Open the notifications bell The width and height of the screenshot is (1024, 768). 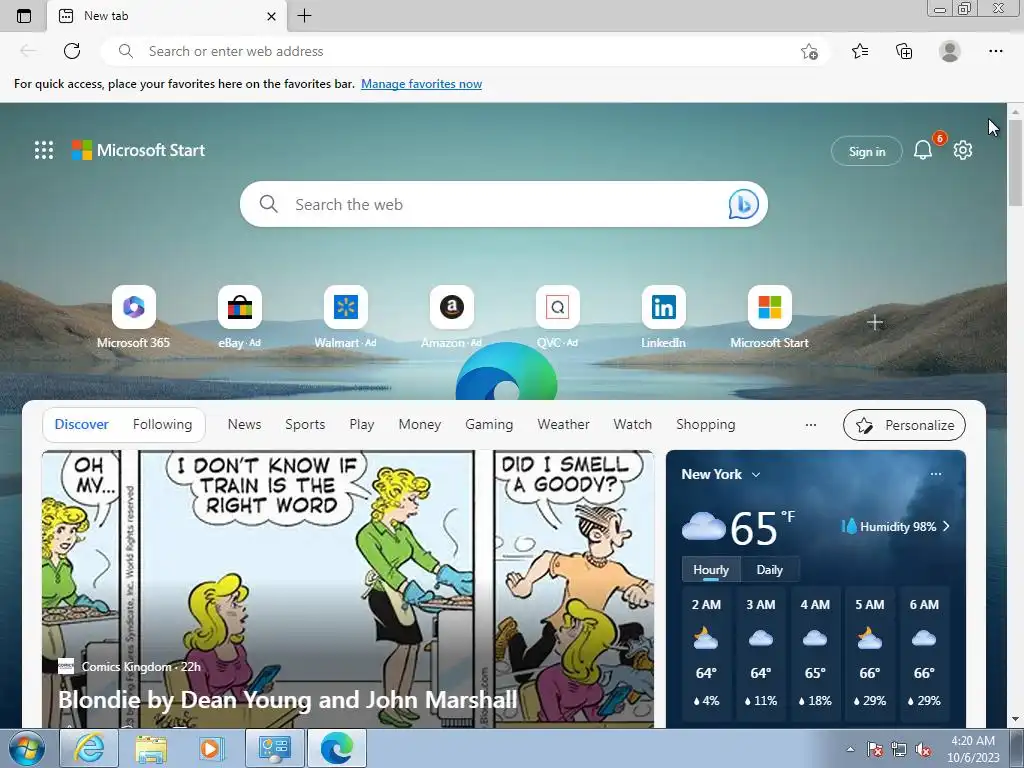pos(923,150)
